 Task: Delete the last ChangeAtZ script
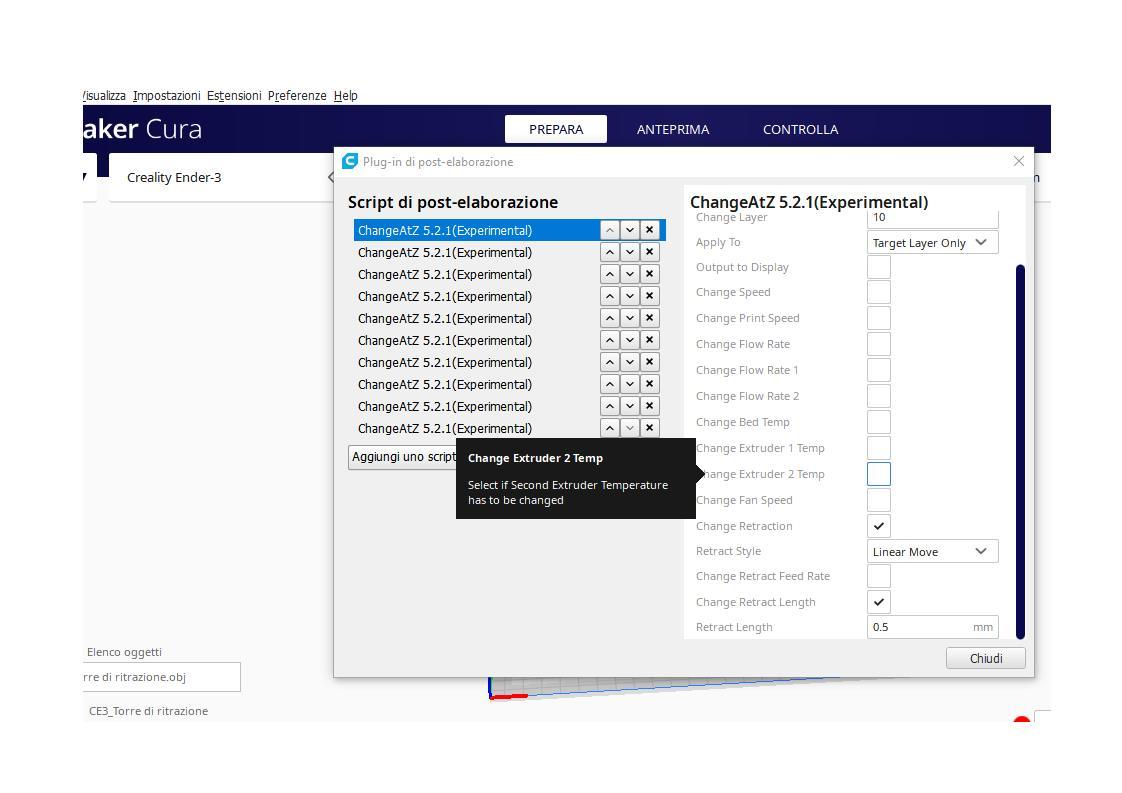point(649,428)
